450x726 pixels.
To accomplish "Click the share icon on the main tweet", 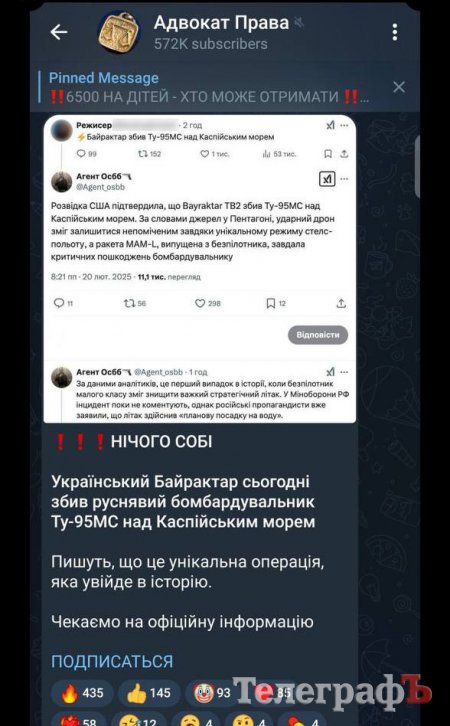I will (341, 303).
